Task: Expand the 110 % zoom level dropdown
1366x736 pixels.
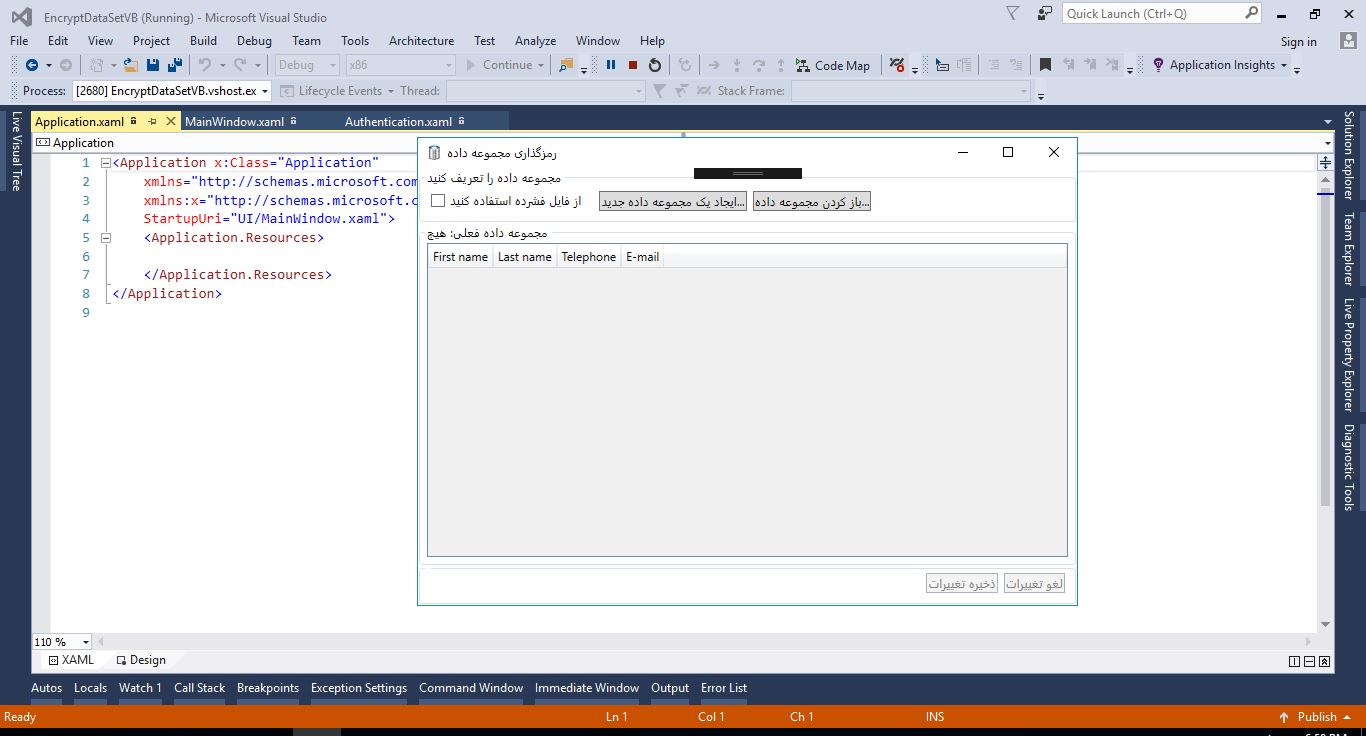Action: pyautogui.click(x=86, y=642)
